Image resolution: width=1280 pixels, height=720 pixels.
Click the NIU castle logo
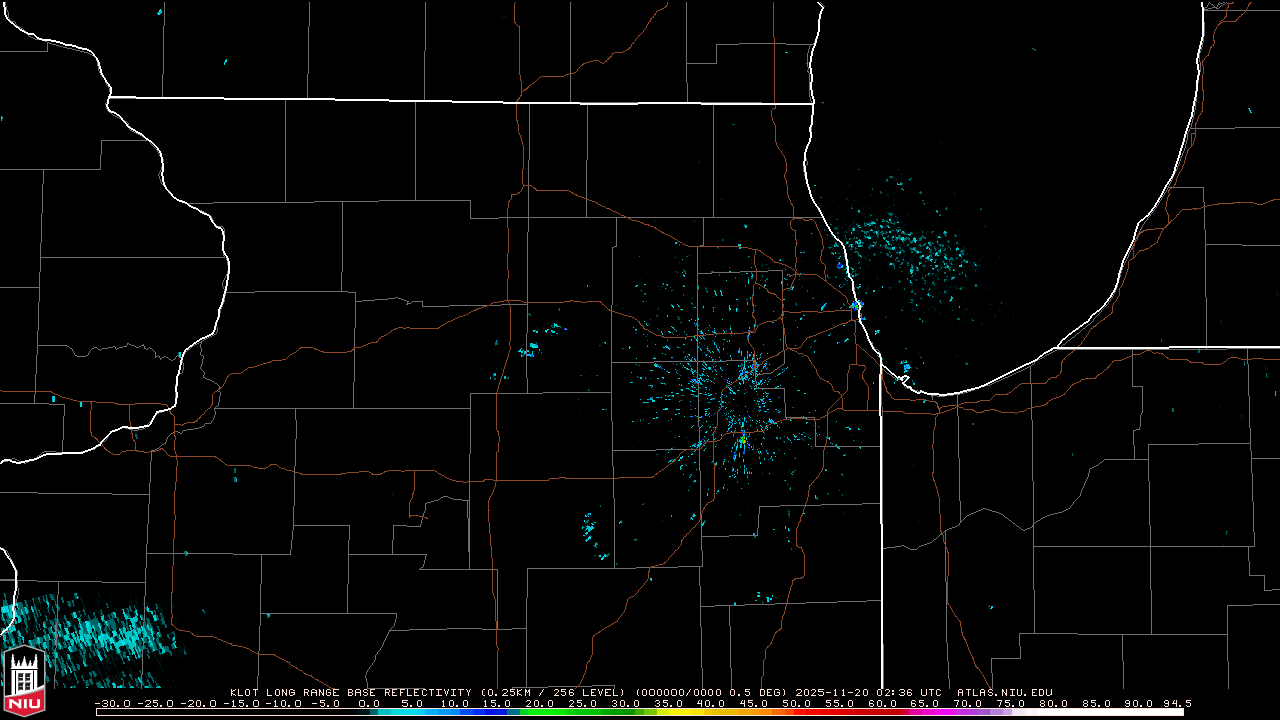(x=24, y=682)
